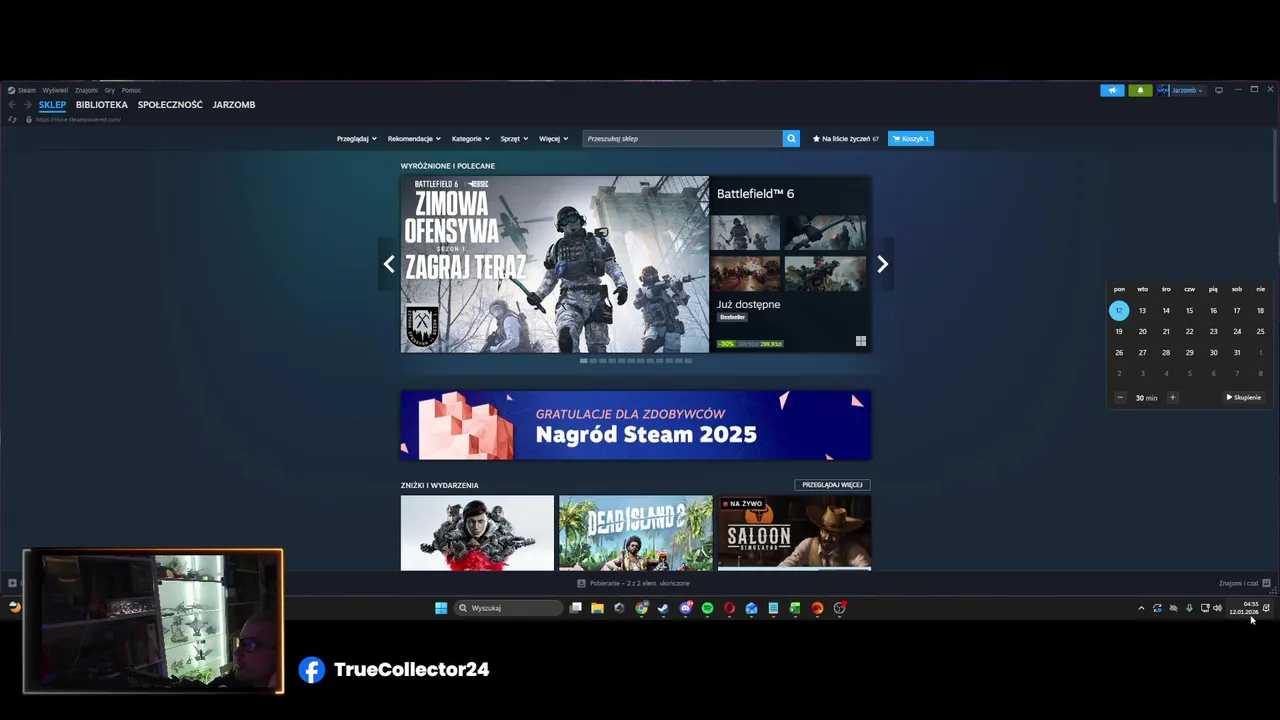1280x720 pixels.
Task: Open the Dead Island 2 sale tile
Action: 636,533
